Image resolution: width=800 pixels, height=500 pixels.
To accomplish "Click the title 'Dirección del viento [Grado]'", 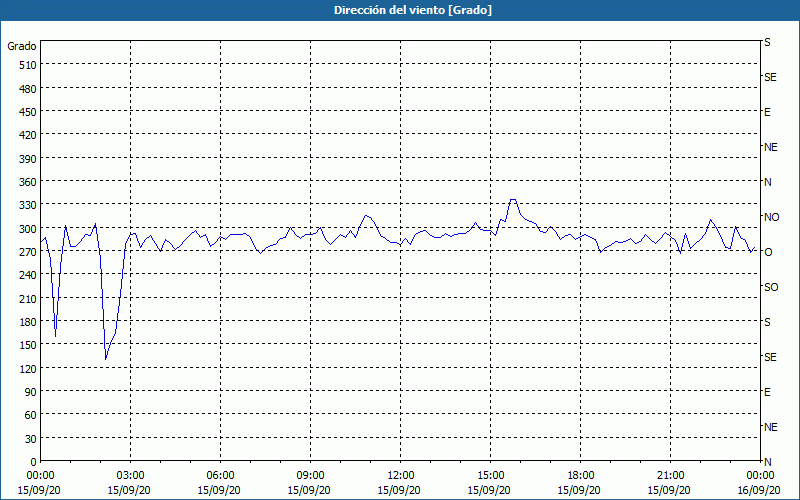I will click(x=413, y=10).
